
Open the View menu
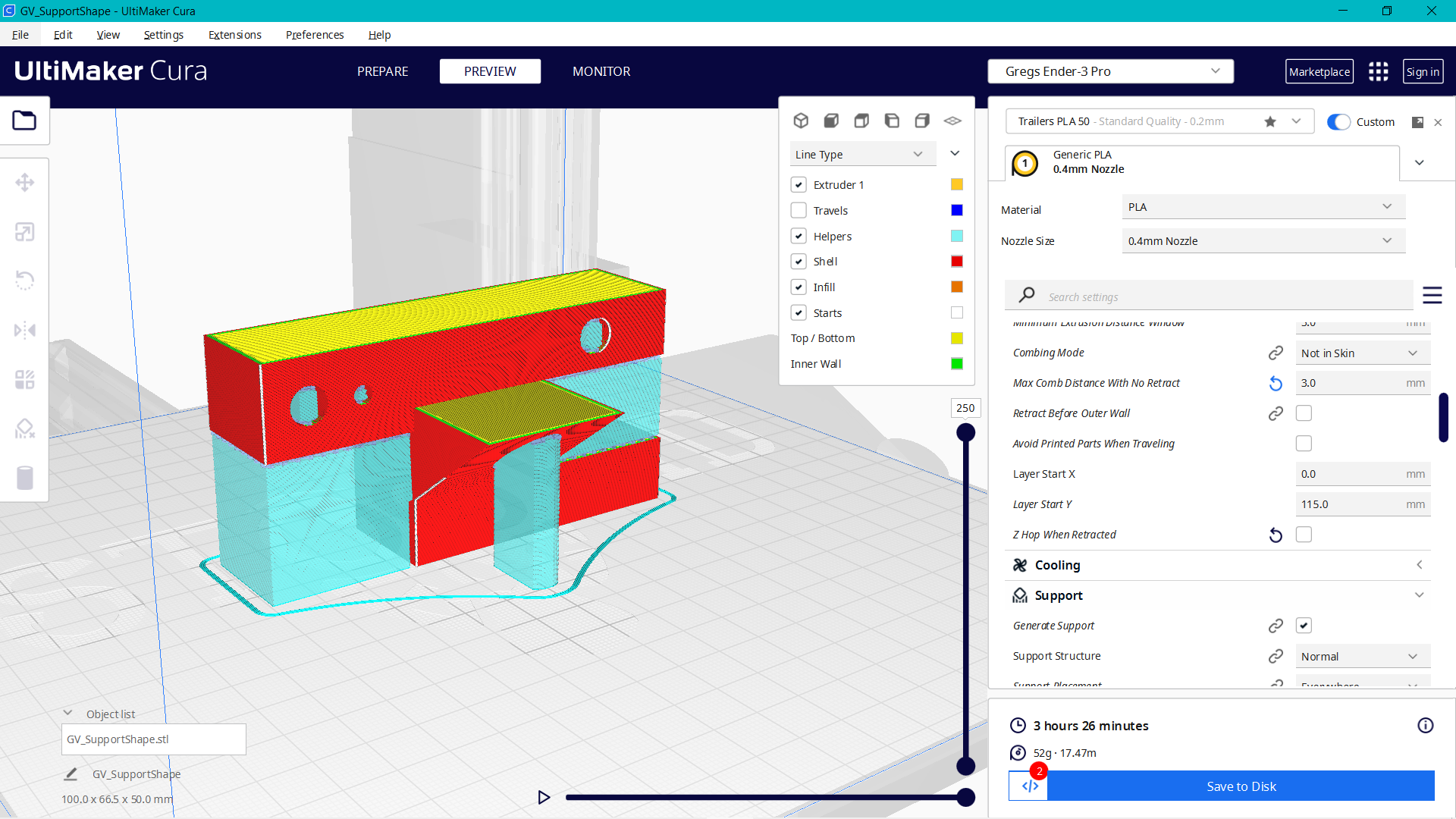(x=108, y=35)
